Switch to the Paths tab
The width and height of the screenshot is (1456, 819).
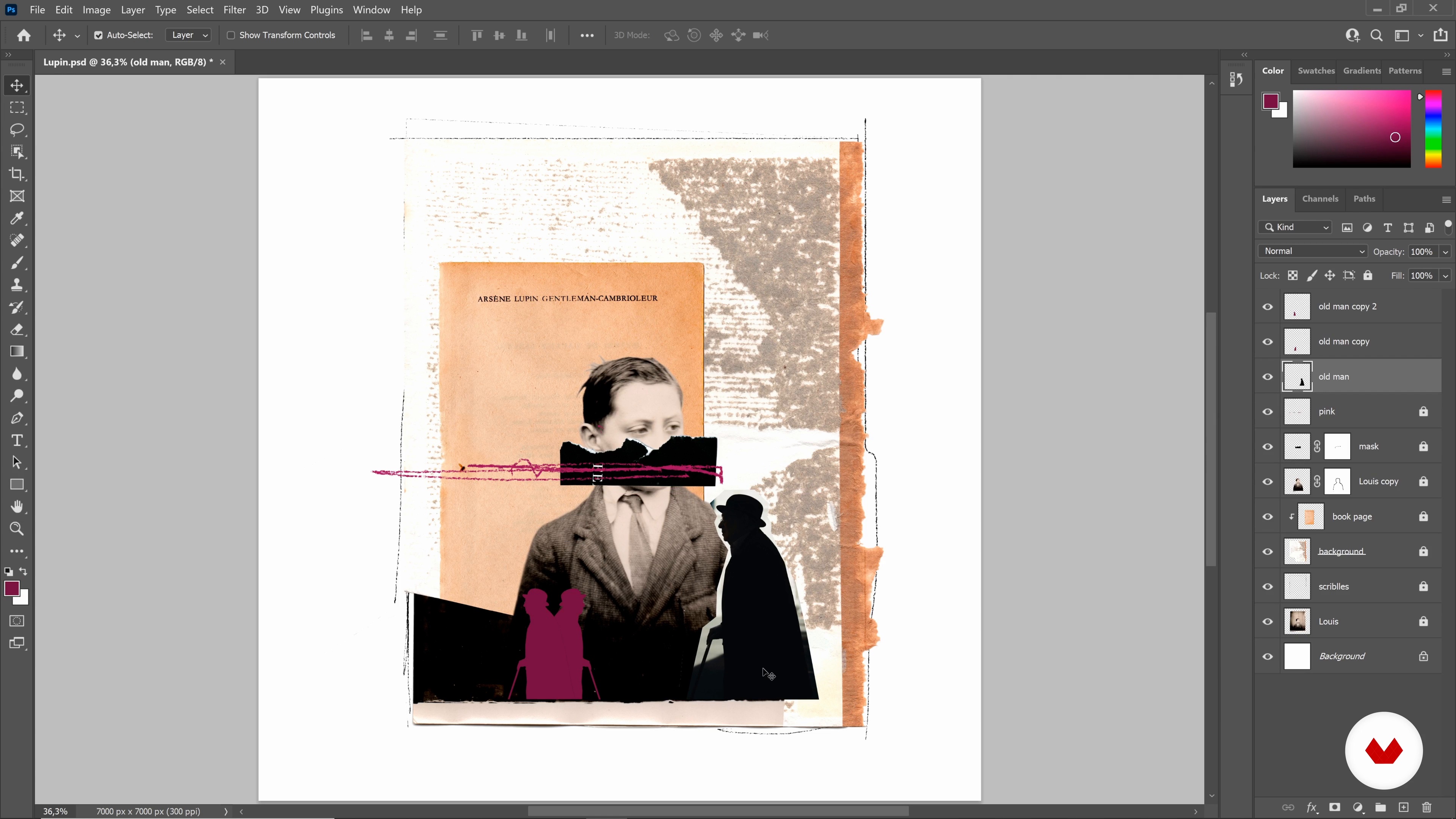click(1364, 198)
